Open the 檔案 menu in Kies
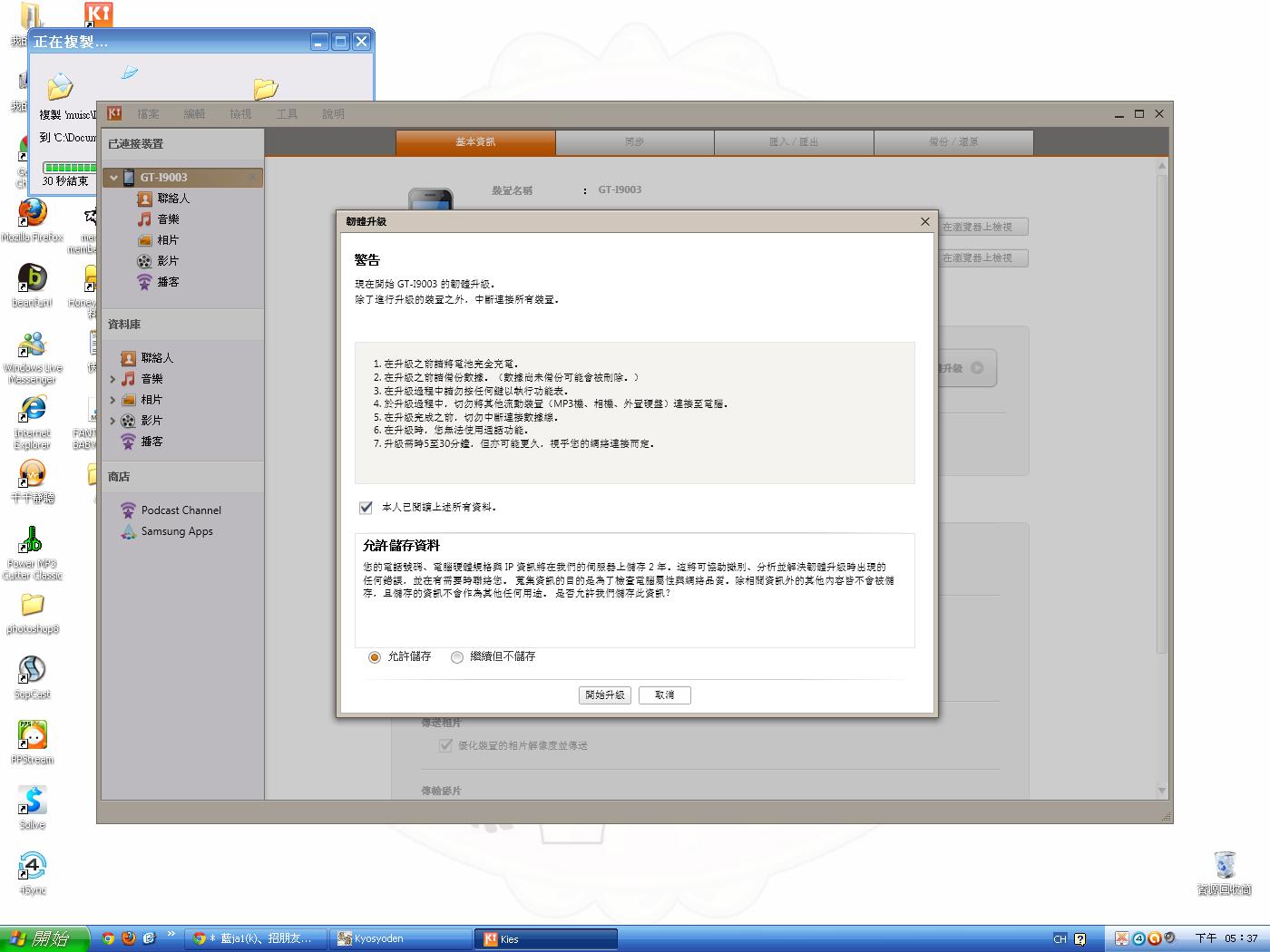The width and height of the screenshot is (1270, 952). click(148, 114)
